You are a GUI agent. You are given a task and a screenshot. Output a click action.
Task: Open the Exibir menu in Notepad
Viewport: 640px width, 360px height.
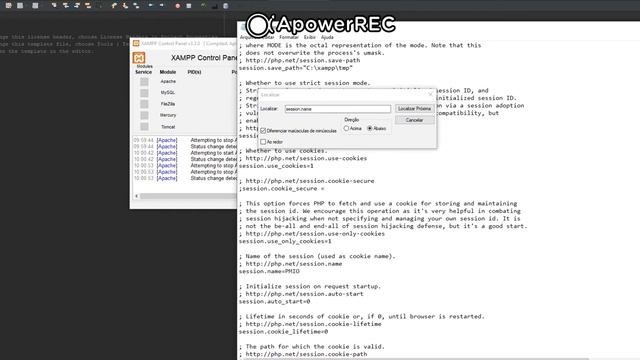coord(309,37)
